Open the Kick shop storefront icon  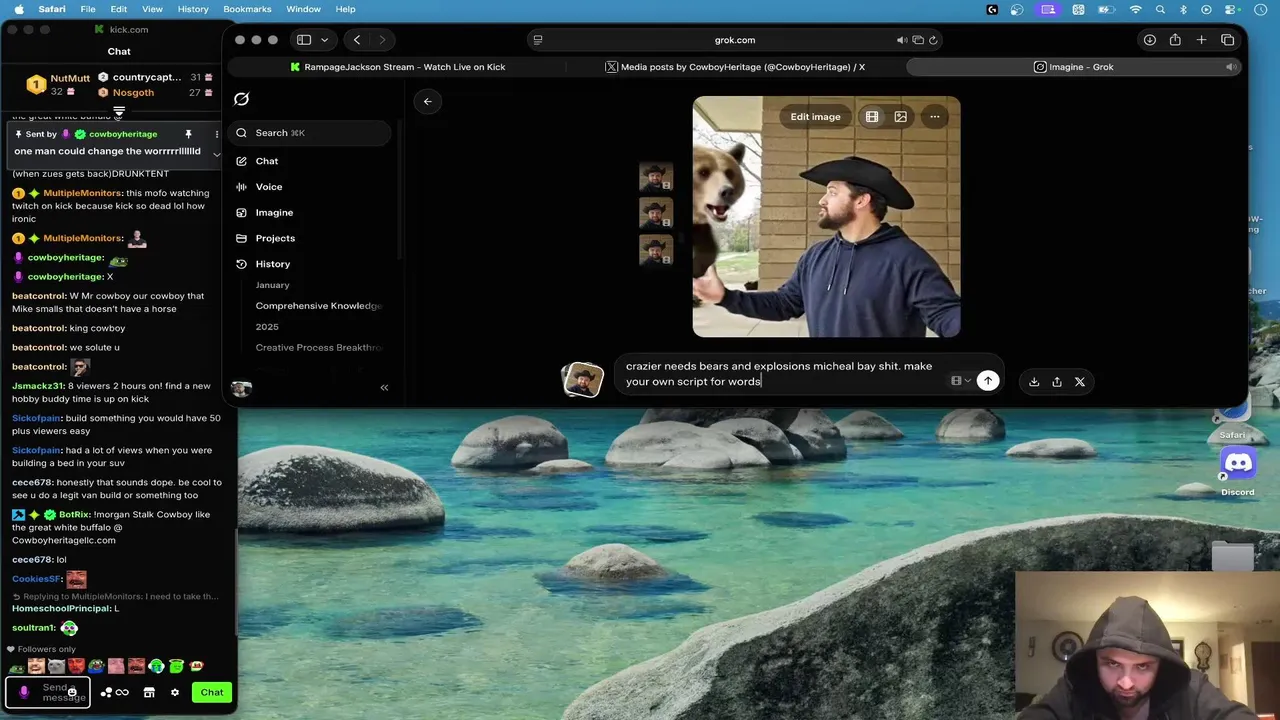(149, 692)
